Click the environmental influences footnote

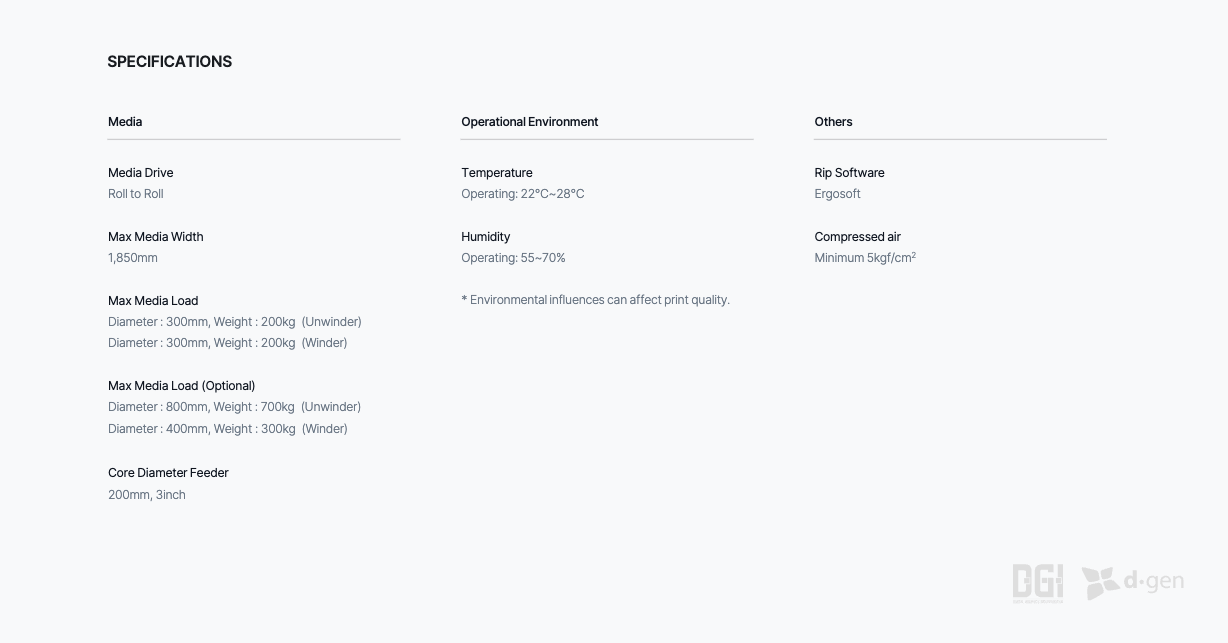tap(595, 300)
